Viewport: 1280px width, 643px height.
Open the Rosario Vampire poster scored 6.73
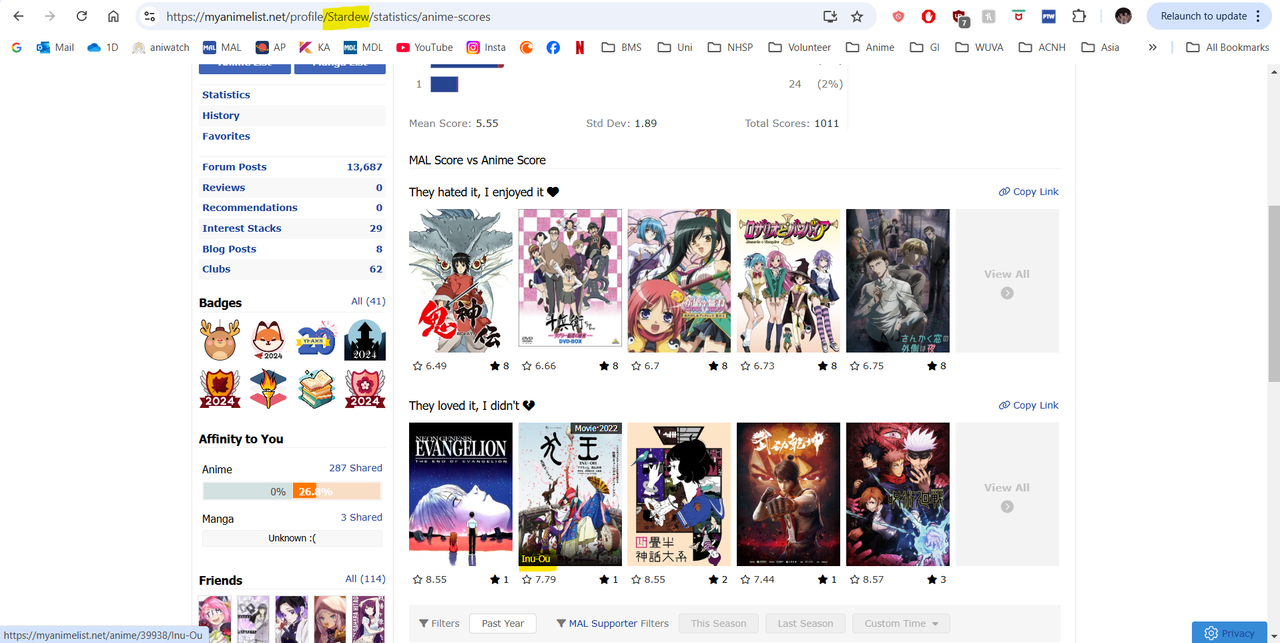tap(788, 281)
